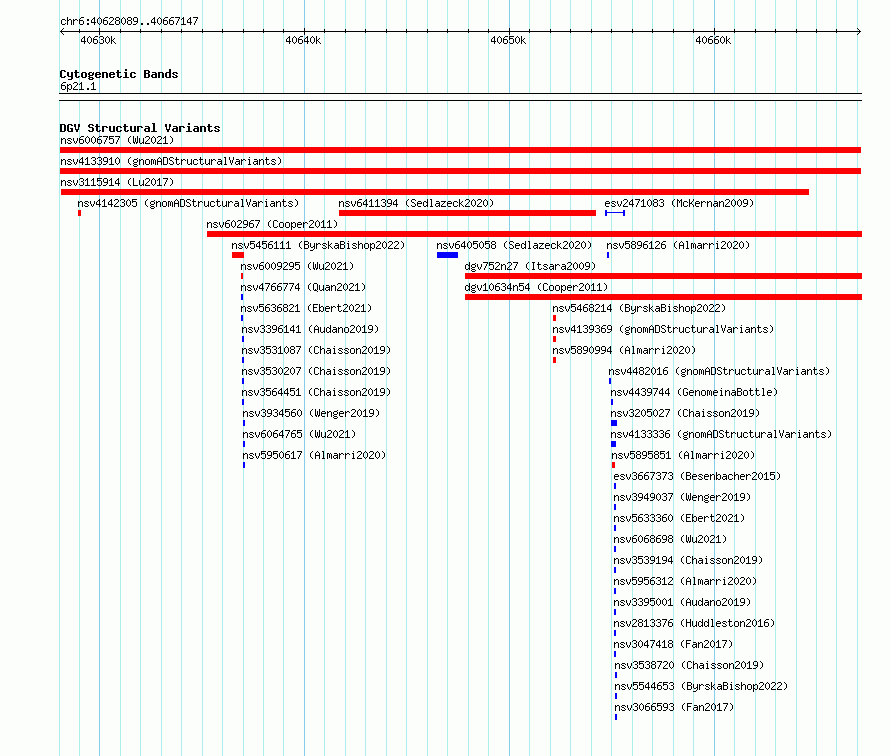Viewport: 890px width, 756px height.
Task: Select nsv3531087 (Chaisson2019) label
Action: coord(316,350)
